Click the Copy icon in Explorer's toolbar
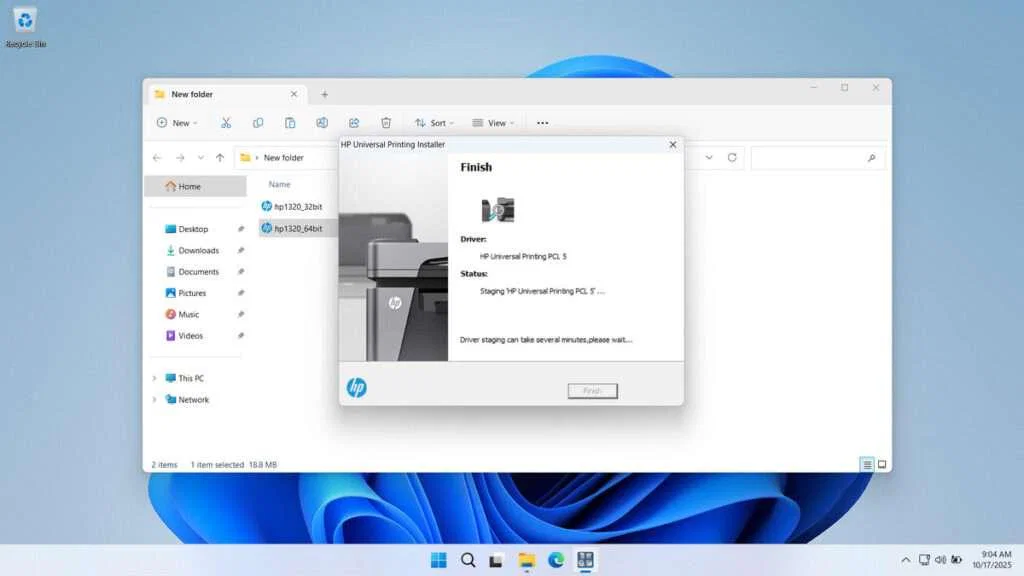 (258, 122)
